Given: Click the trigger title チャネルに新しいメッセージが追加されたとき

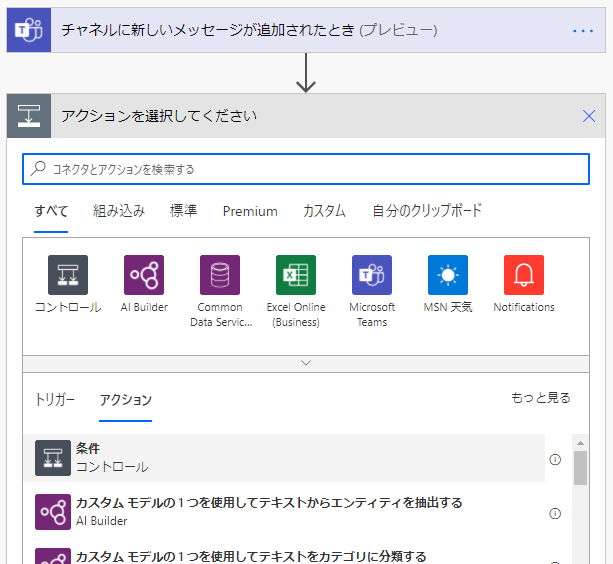Looking at the screenshot, I should coord(208,30).
